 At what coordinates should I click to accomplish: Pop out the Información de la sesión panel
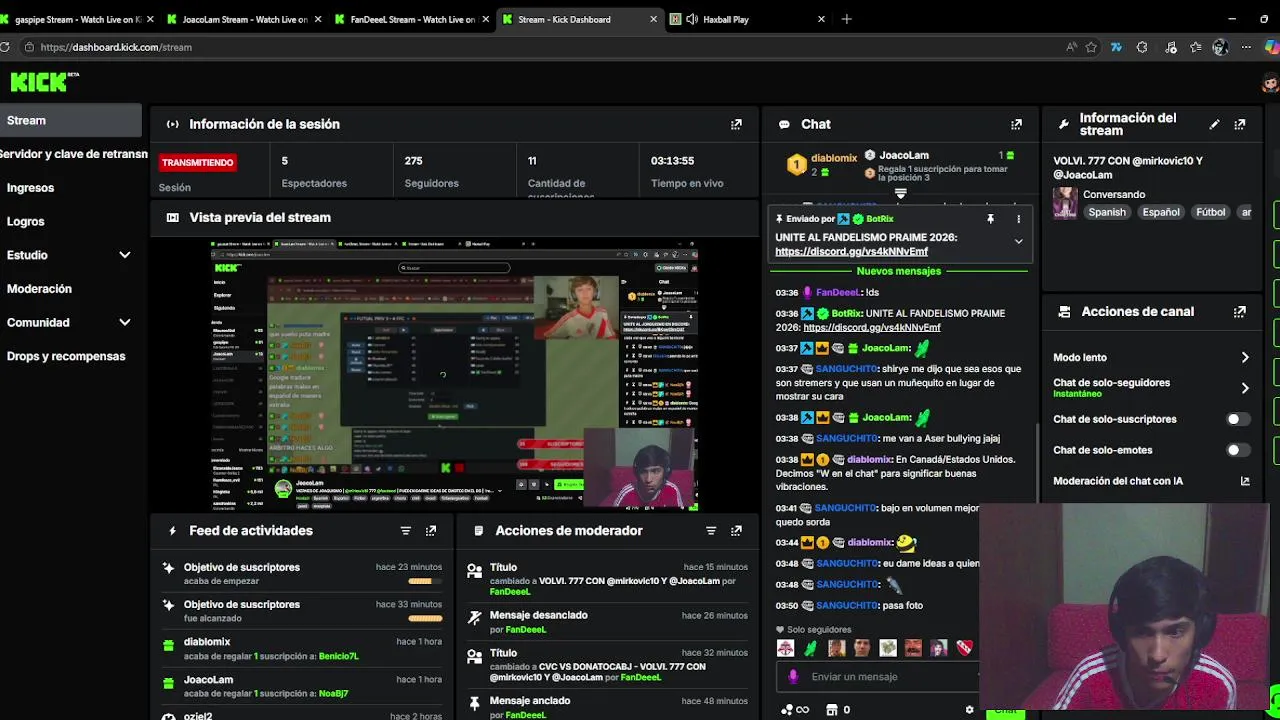point(736,125)
